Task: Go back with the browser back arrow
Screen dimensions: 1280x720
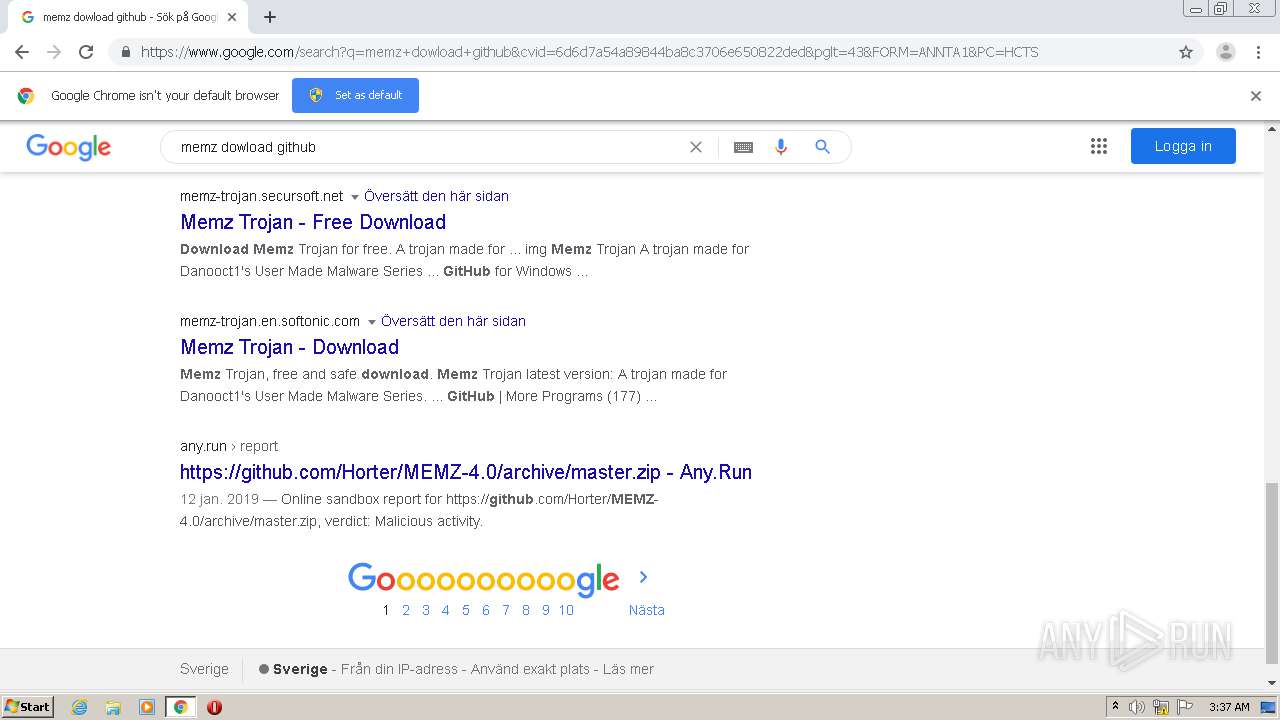Action: 22,52
